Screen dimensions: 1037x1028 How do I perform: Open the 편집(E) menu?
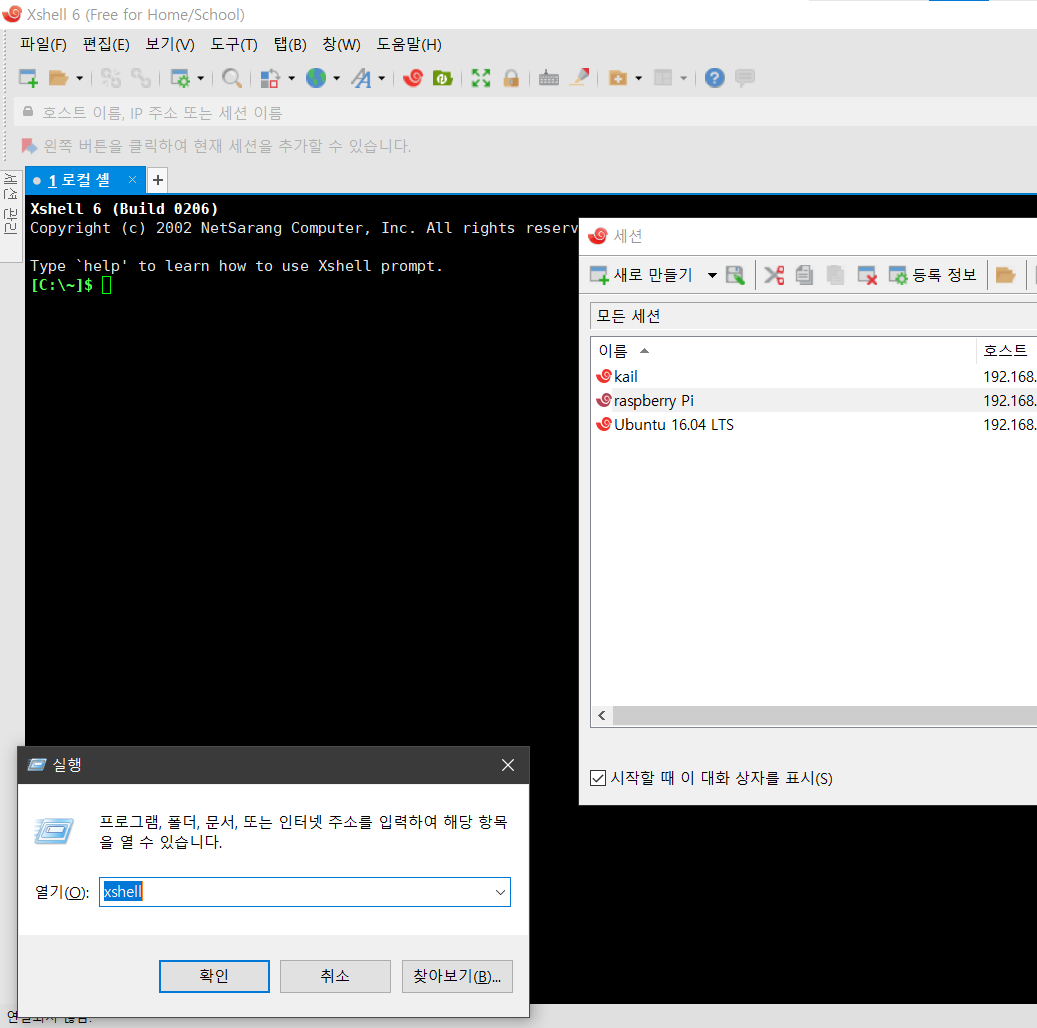click(x=106, y=44)
